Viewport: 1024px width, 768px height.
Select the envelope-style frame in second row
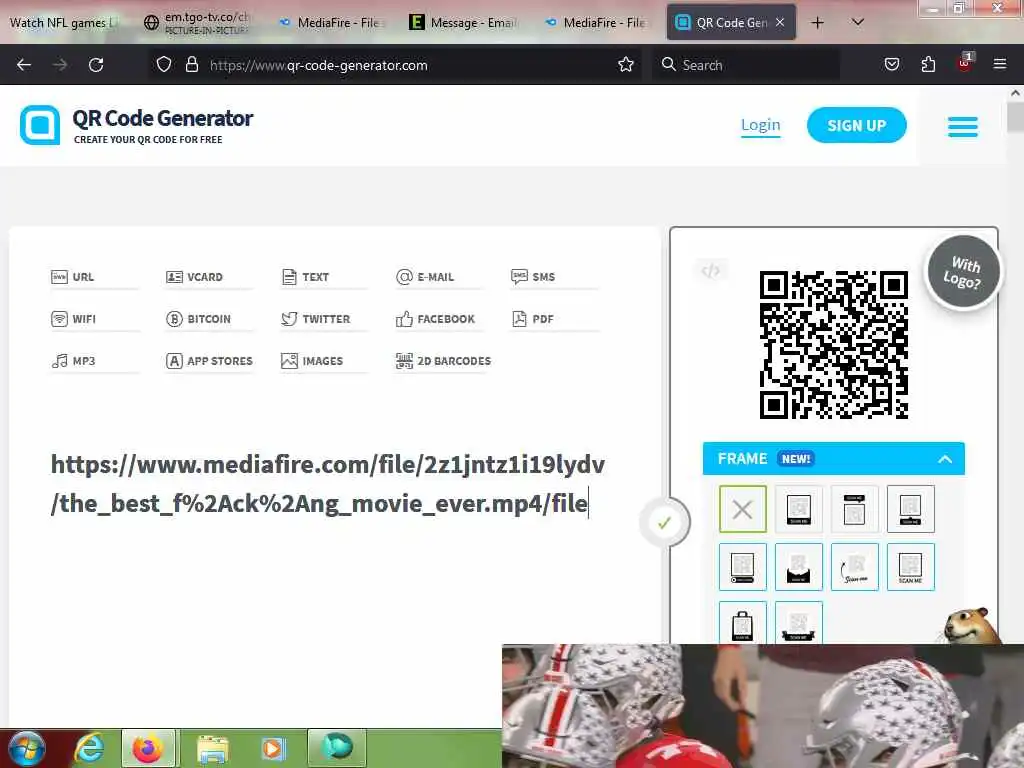click(x=799, y=567)
